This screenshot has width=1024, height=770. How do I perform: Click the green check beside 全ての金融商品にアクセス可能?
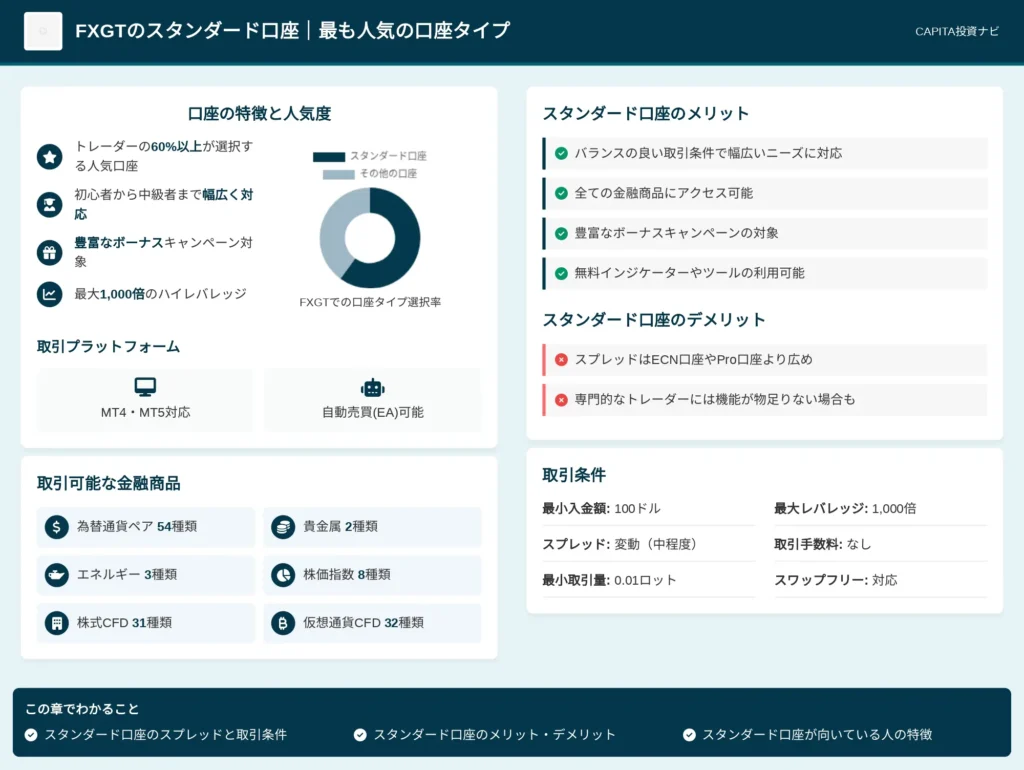point(561,193)
